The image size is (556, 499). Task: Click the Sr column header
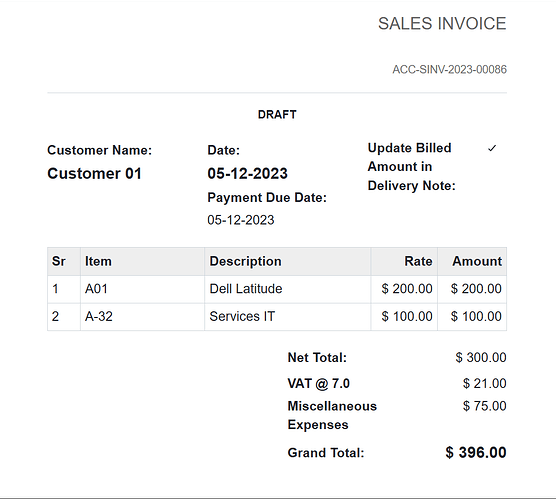pyautogui.click(x=59, y=261)
